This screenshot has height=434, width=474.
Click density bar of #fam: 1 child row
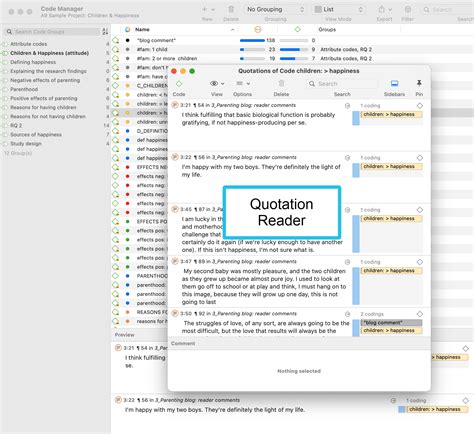point(294,49)
